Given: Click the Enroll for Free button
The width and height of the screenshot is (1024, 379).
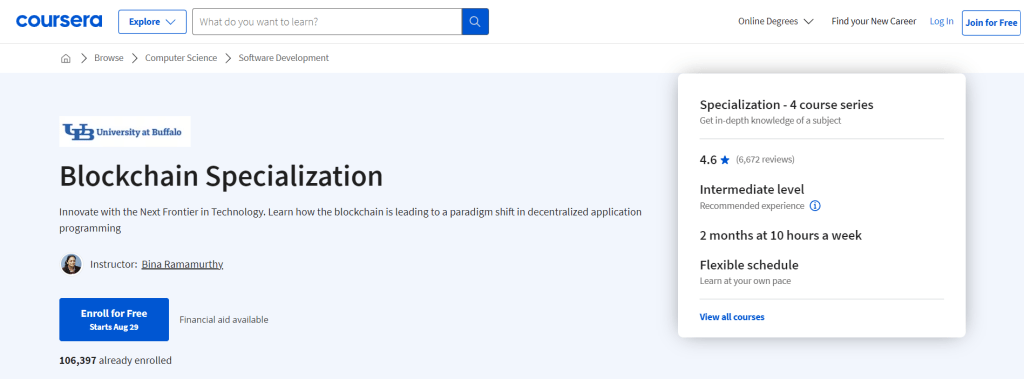Looking at the screenshot, I should point(114,320).
